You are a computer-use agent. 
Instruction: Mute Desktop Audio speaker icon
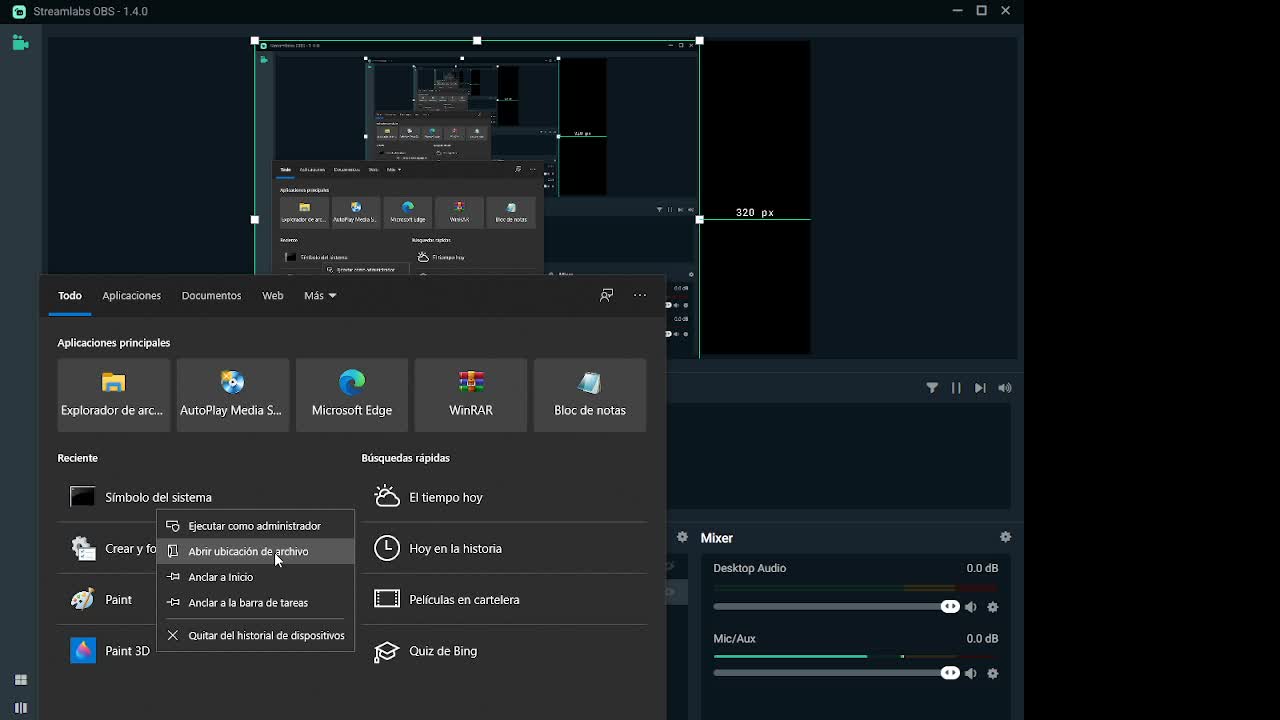[x=971, y=607]
